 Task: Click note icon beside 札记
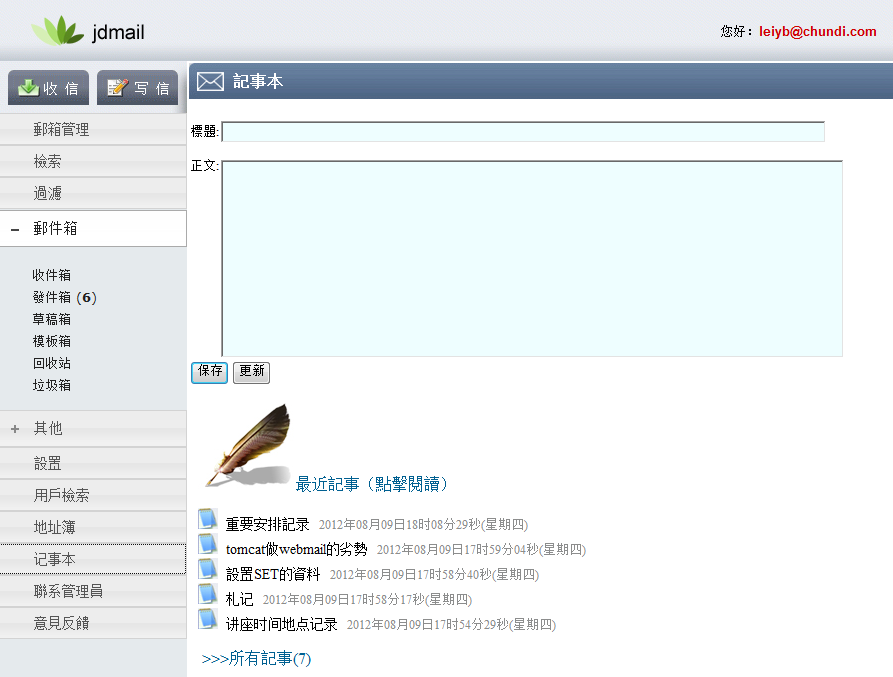(x=207, y=594)
